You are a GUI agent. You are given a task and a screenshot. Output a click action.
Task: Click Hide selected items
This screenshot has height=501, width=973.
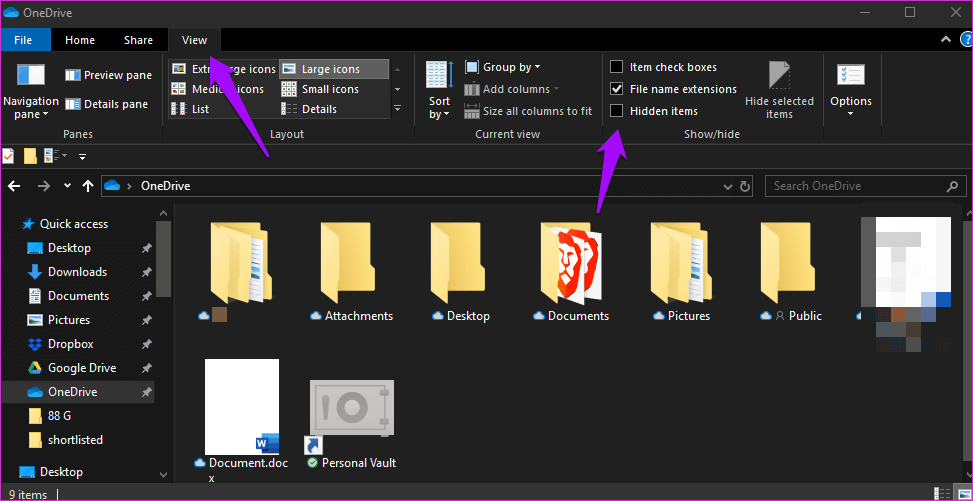click(779, 90)
